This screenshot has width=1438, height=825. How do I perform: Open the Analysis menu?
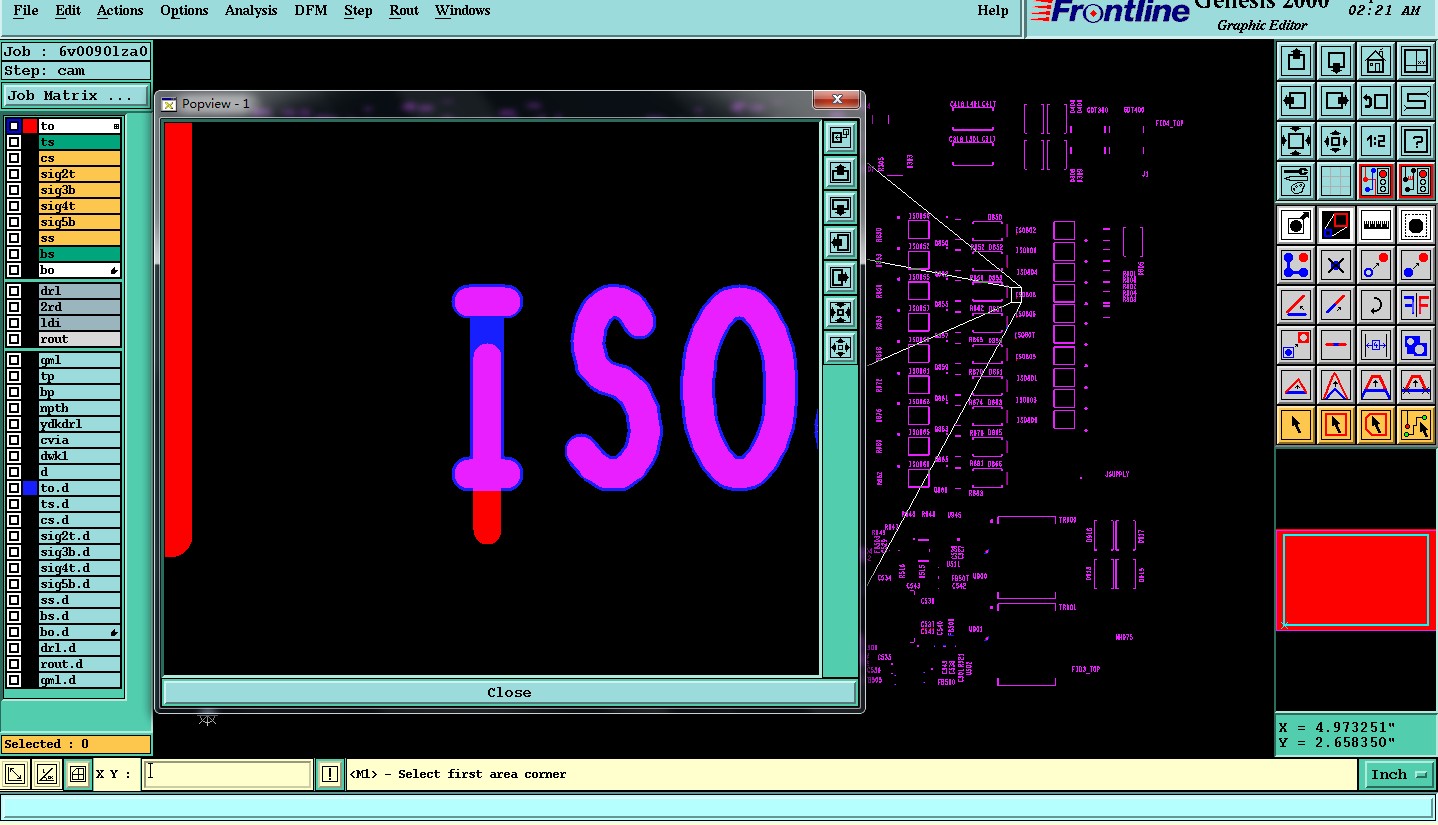tap(251, 10)
